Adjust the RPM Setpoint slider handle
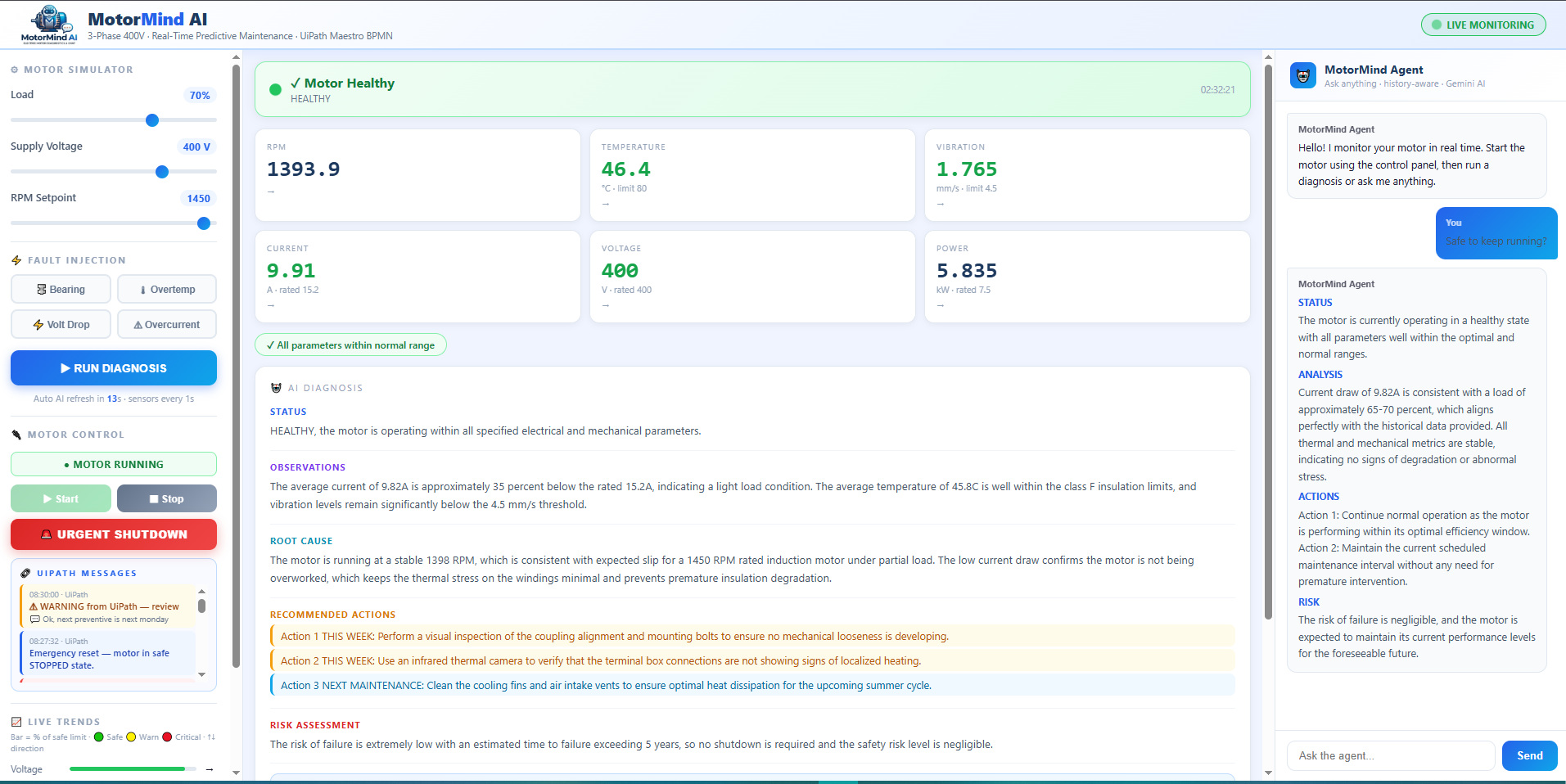The height and width of the screenshot is (784, 1566). click(x=204, y=223)
